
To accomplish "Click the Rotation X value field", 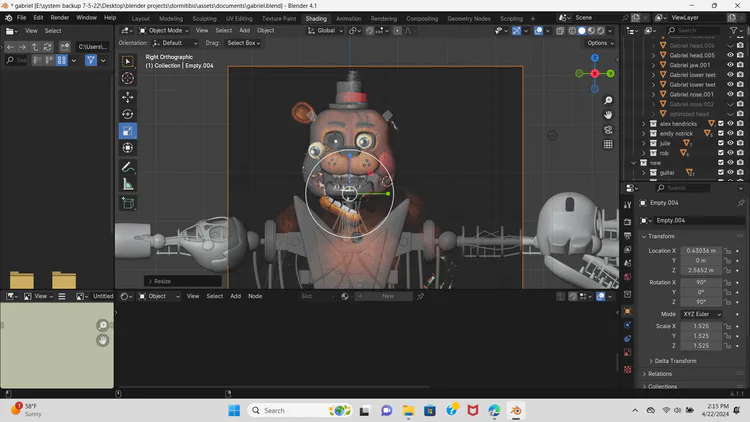I will 701,282.
